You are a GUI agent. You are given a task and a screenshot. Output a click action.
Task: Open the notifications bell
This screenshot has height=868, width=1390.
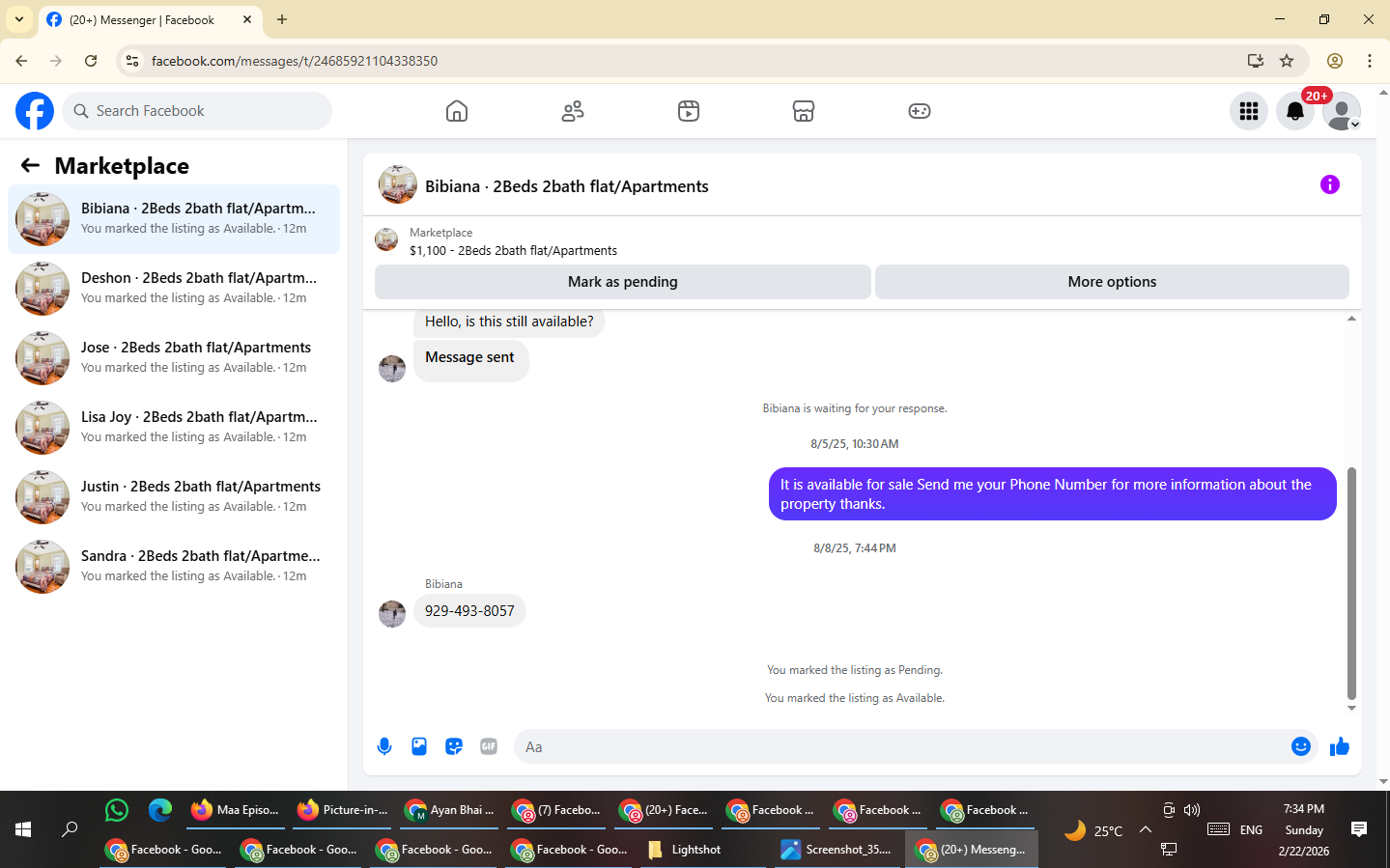1295,111
